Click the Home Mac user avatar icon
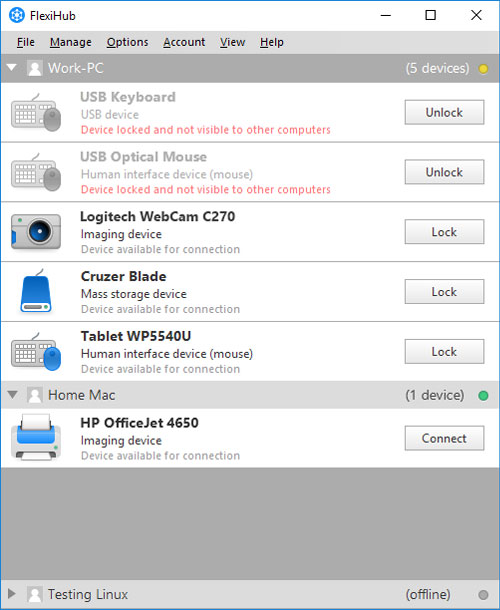 pyautogui.click(x=35, y=395)
